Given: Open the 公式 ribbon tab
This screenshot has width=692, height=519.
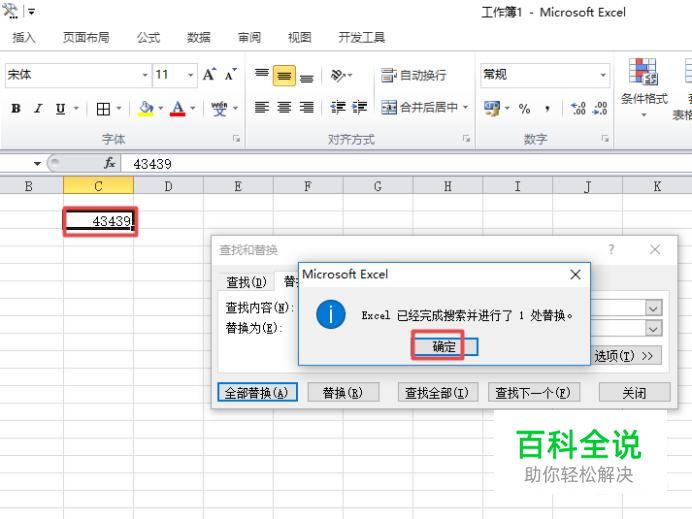Looking at the screenshot, I should point(148,38).
